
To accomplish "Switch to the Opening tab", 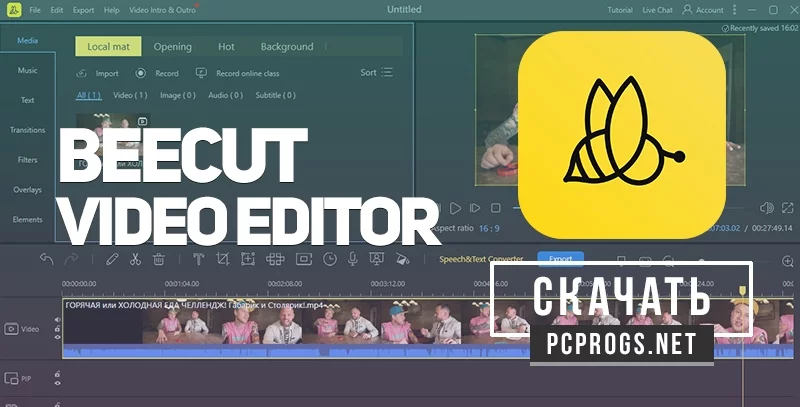I will (172, 46).
